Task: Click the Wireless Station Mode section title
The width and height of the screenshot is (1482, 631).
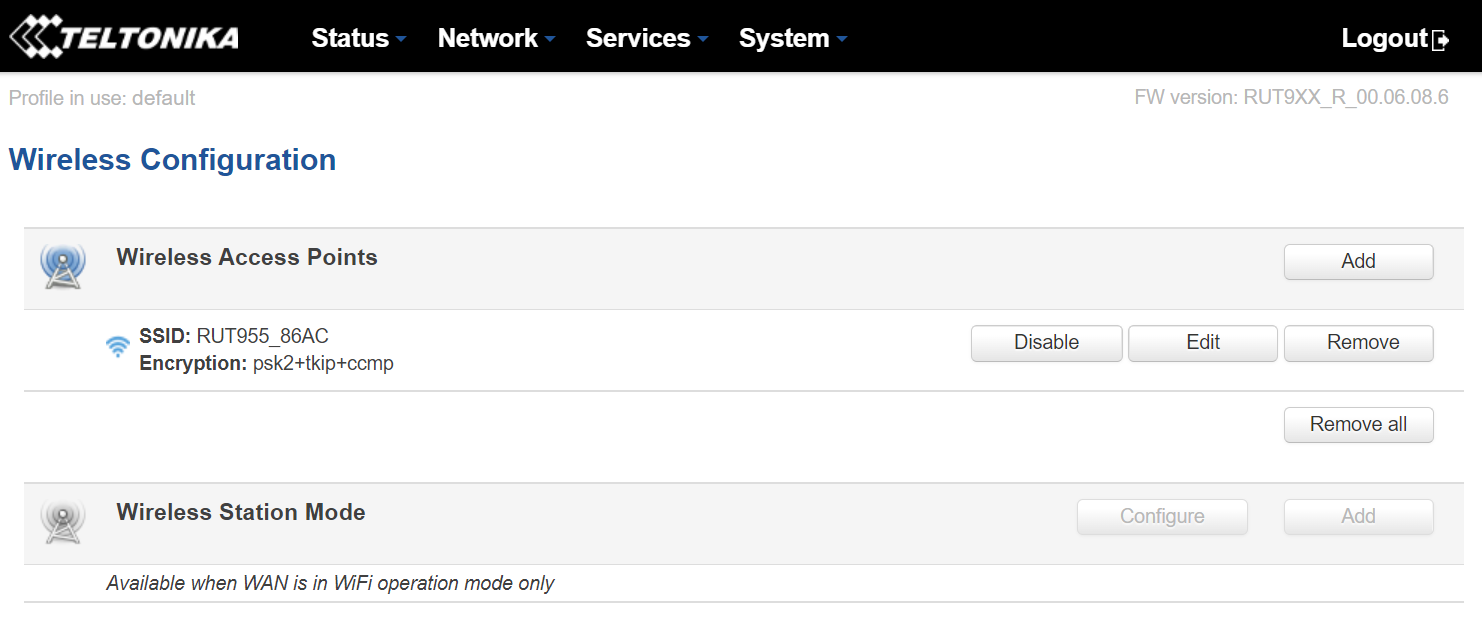Action: [x=241, y=512]
